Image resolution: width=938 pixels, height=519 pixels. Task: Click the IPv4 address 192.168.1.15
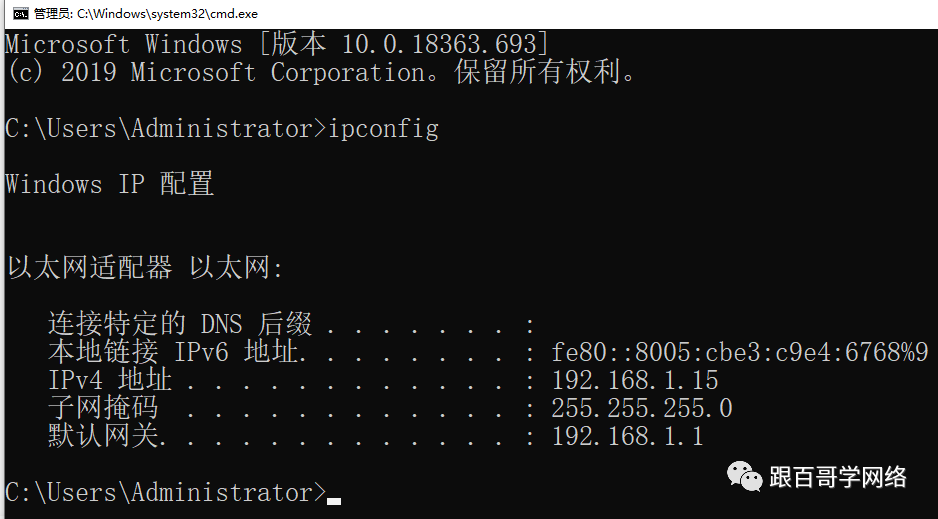point(634,381)
